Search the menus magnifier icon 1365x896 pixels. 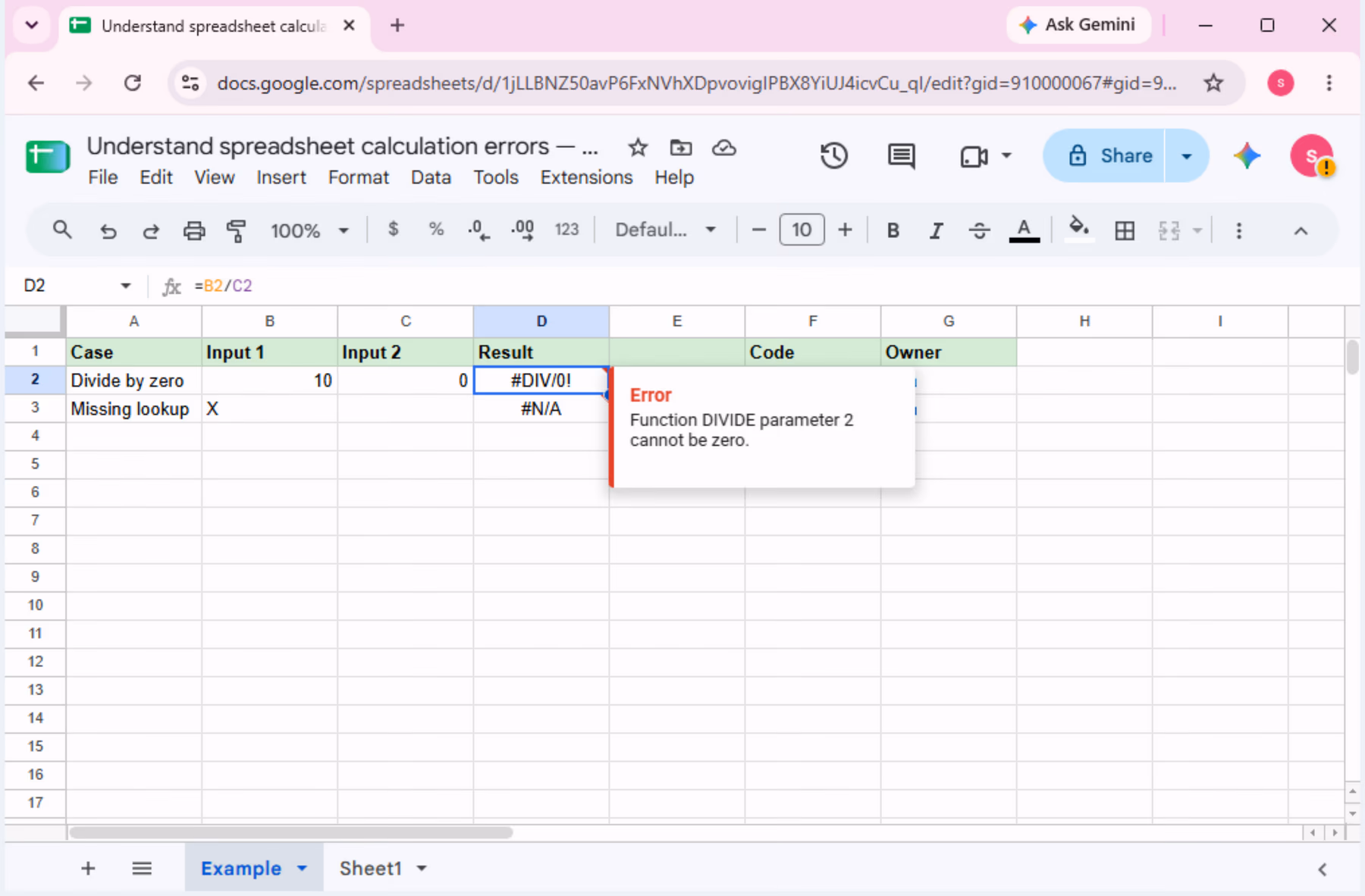coord(62,230)
